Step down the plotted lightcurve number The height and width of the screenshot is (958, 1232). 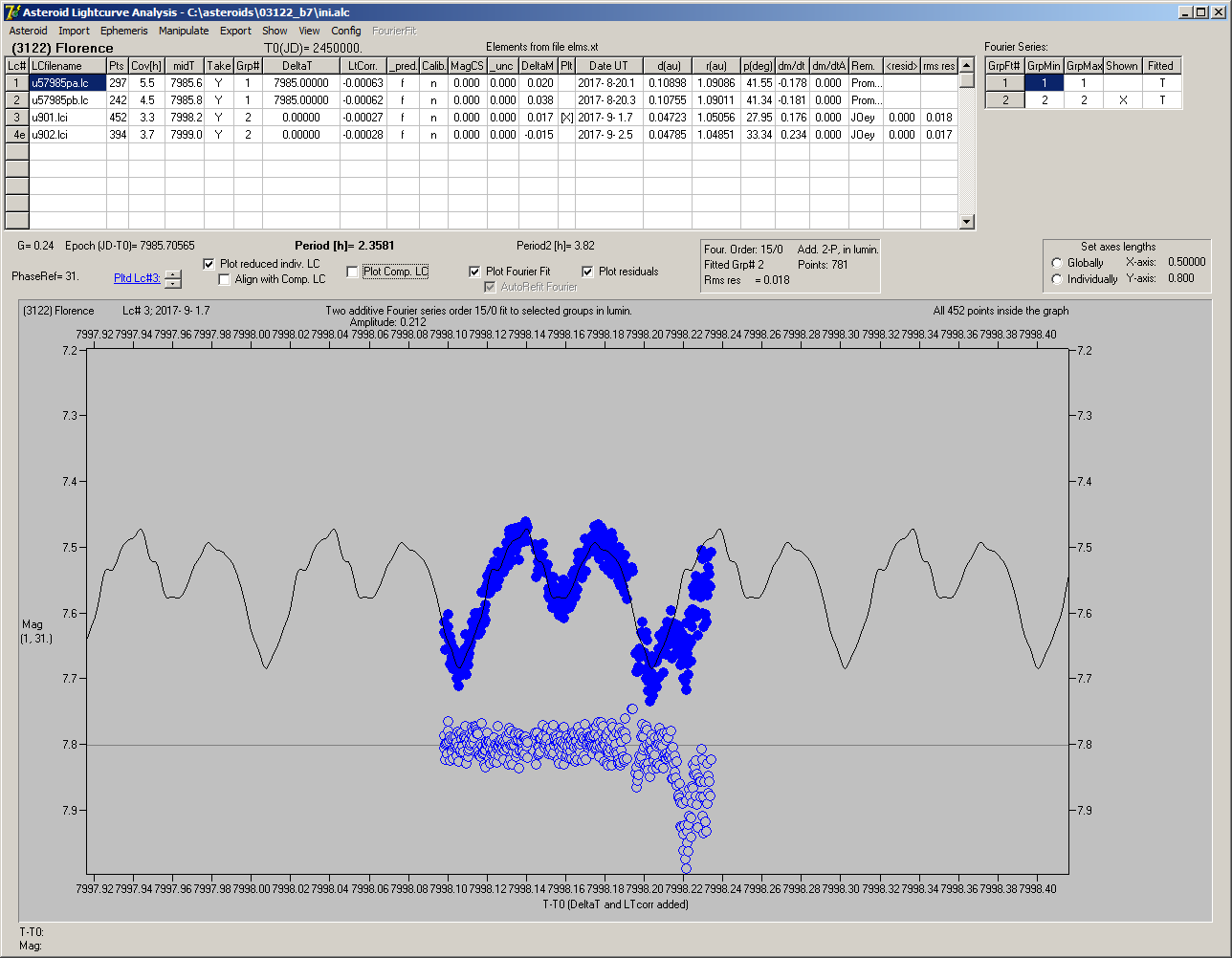click(x=172, y=283)
